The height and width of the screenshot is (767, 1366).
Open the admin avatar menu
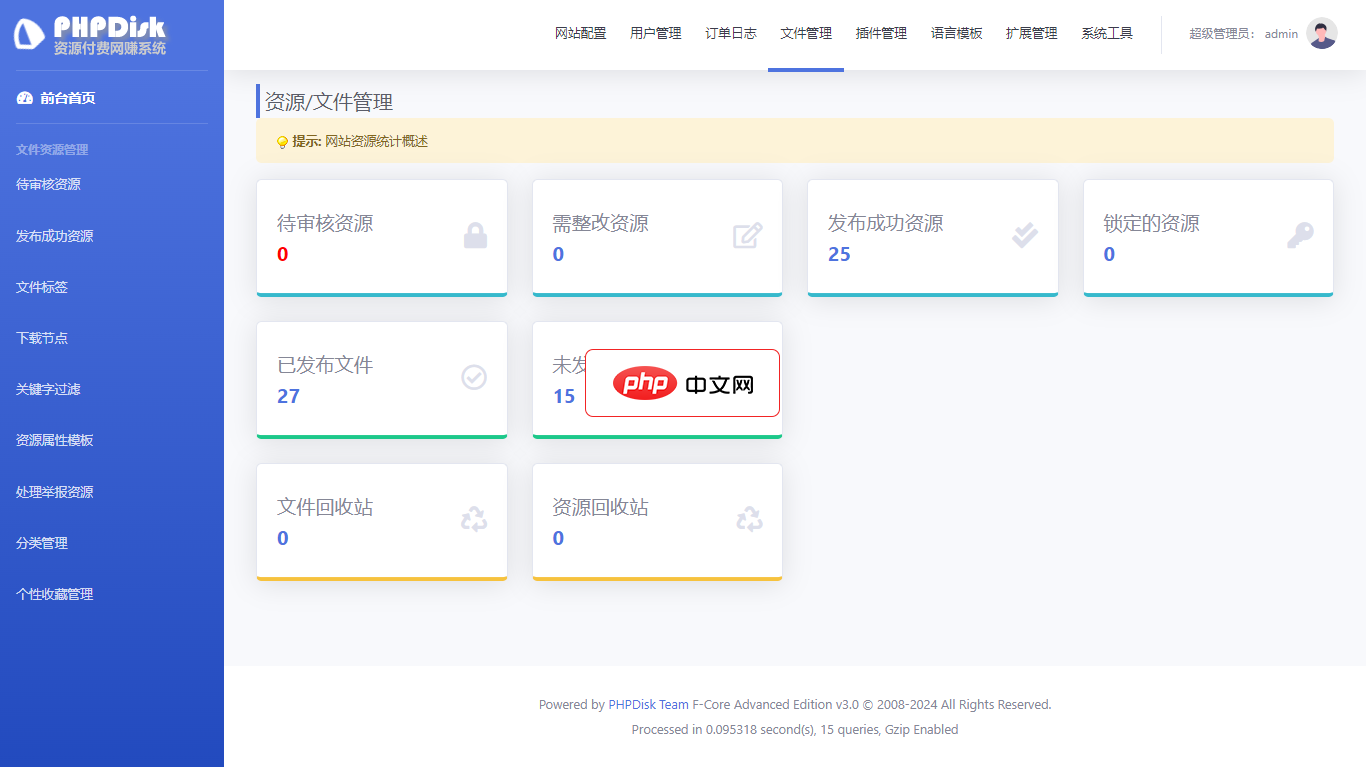(1320, 33)
